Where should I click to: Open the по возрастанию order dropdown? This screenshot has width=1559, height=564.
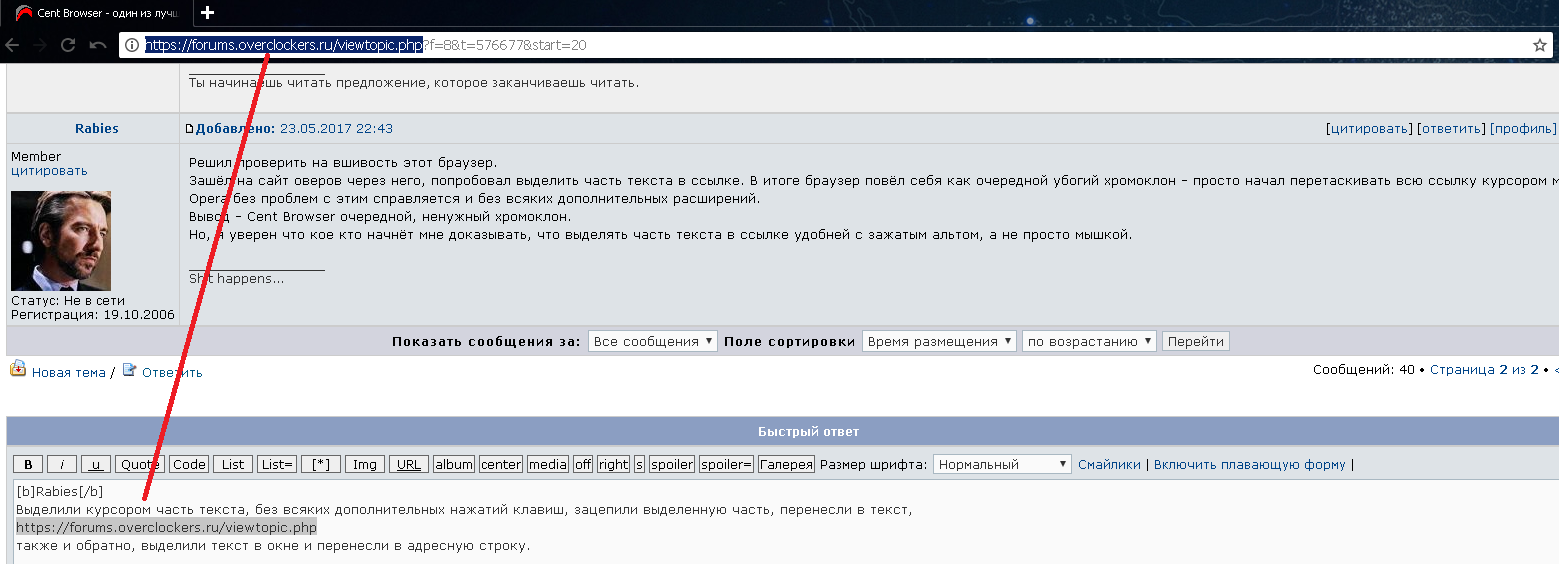(x=1089, y=341)
